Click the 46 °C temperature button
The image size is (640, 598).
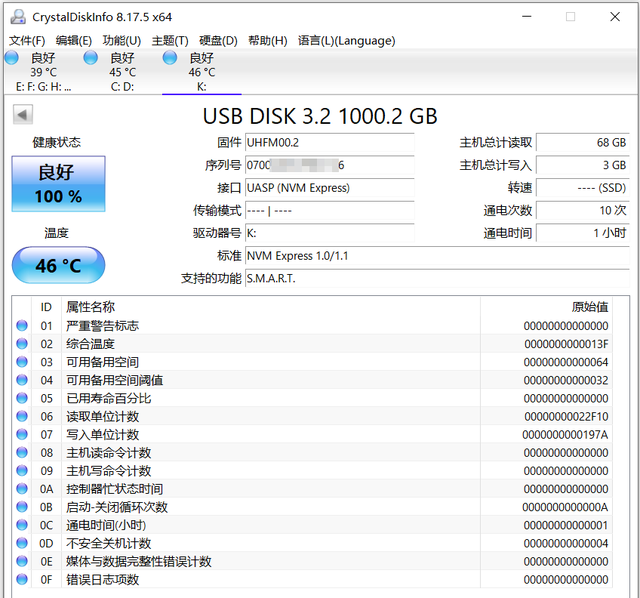point(58,265)
